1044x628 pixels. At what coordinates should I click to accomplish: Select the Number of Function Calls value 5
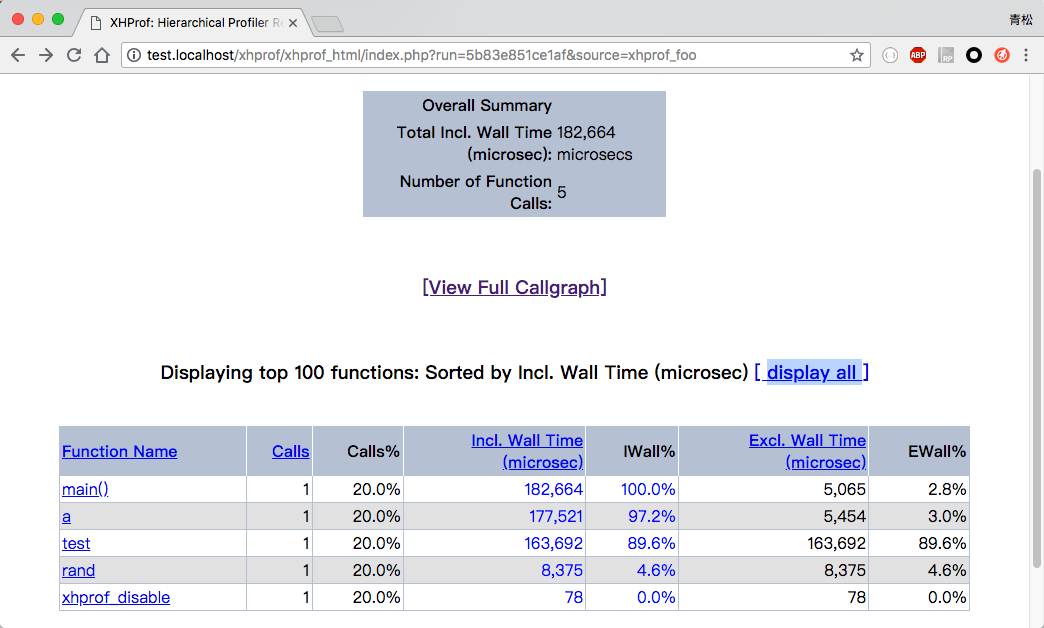click(x=562, y=192)
